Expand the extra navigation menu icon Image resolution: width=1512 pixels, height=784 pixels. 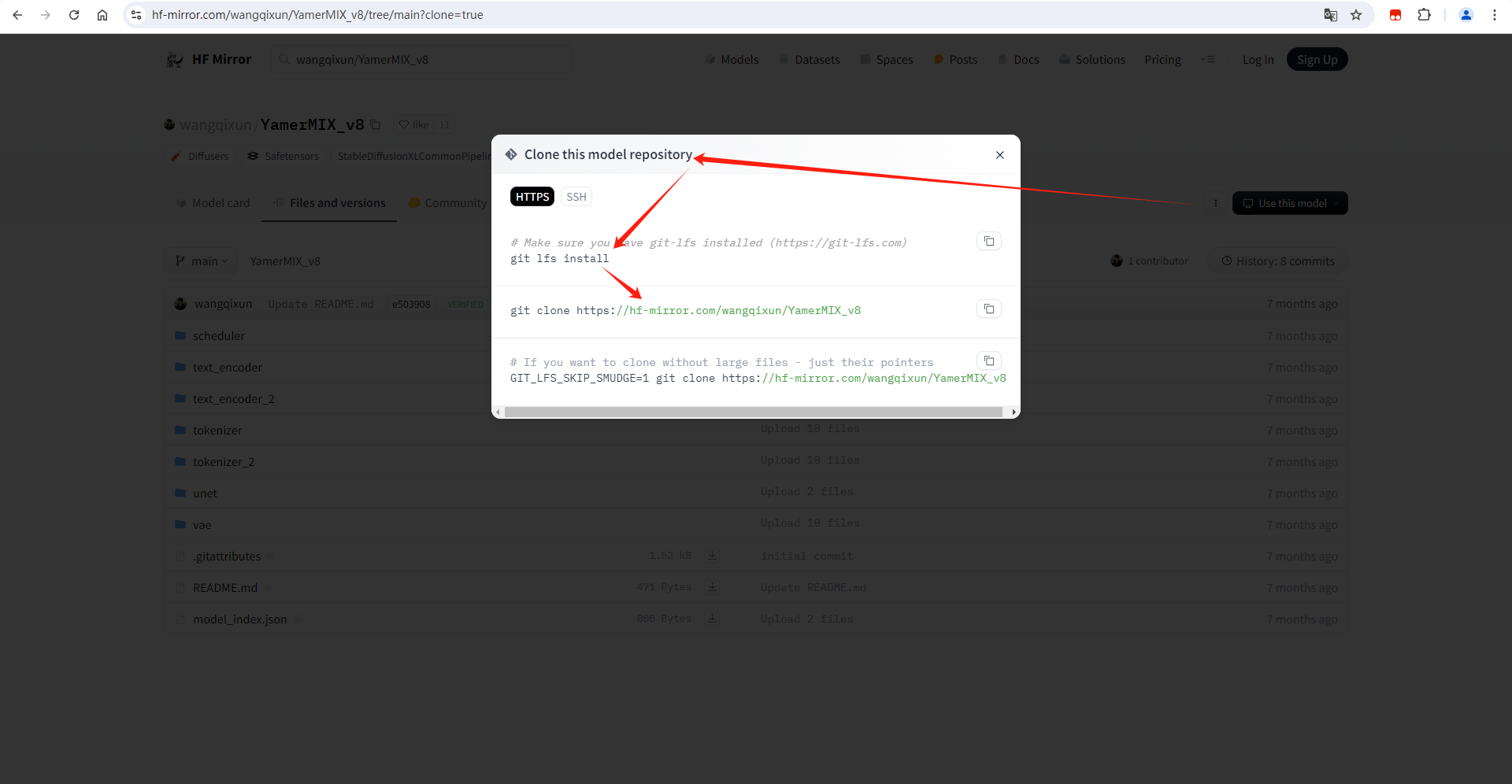(1207, 60)
